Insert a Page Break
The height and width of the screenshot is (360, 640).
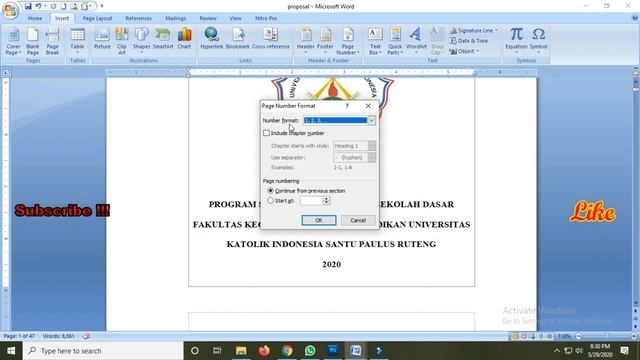click(52, 42)
